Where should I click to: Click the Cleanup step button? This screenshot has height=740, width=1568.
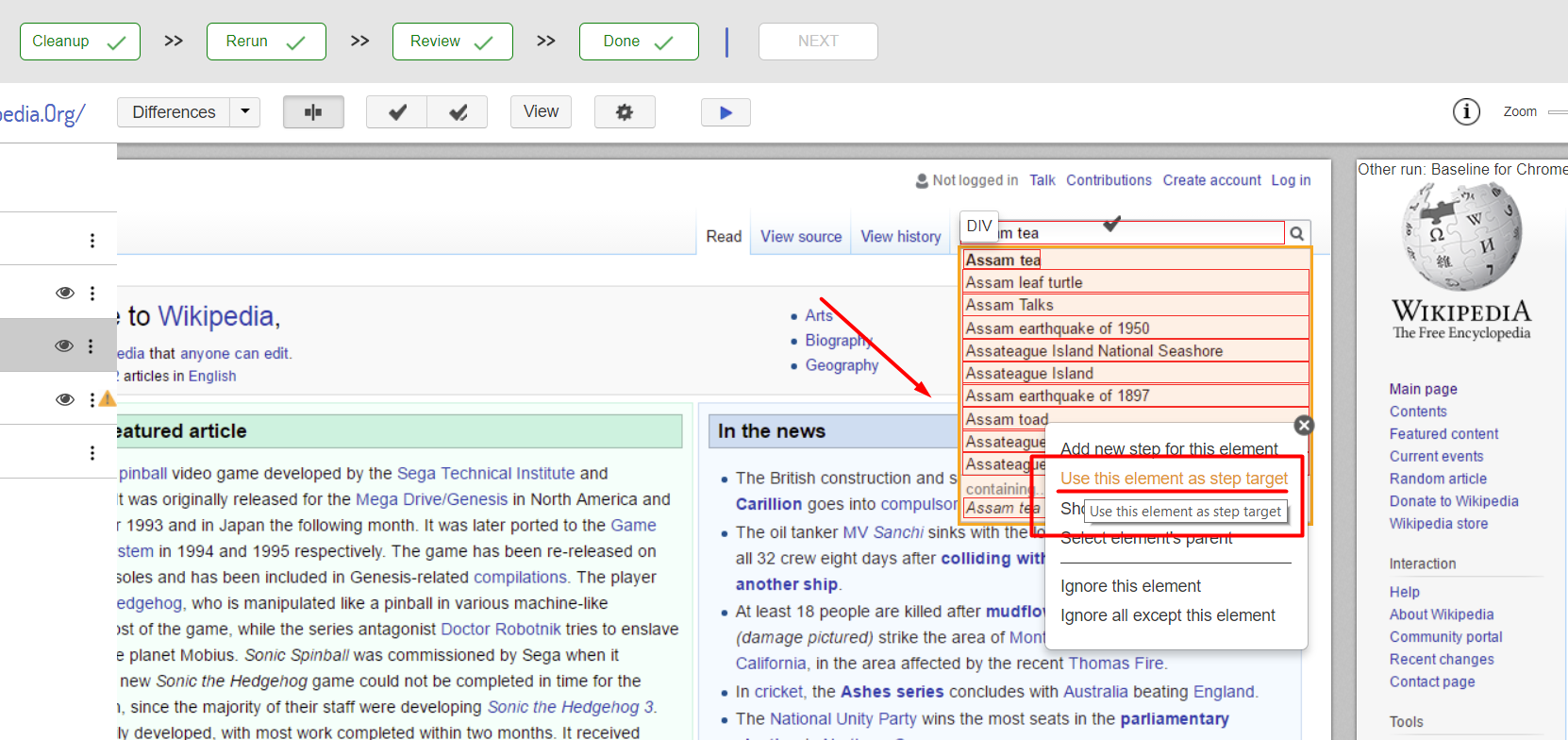(80, 42)
